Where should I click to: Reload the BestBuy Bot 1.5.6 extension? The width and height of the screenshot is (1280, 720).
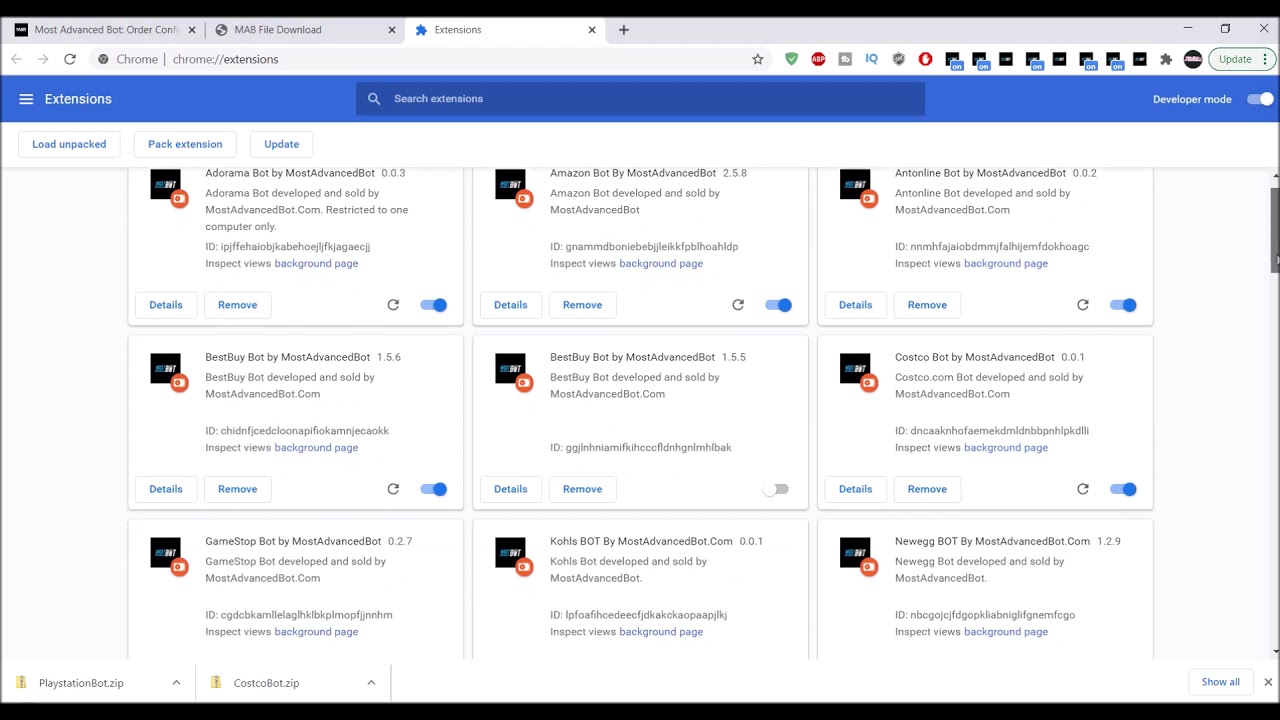[393, 489]
